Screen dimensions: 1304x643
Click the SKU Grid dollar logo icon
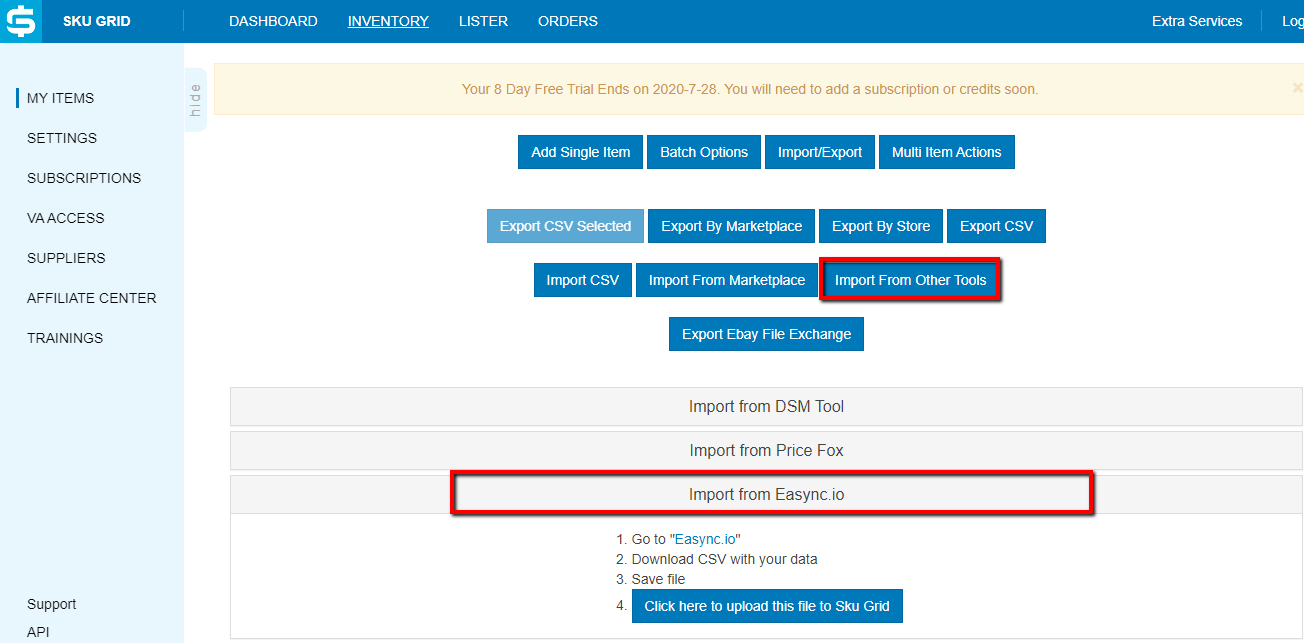tap(21, 21)
